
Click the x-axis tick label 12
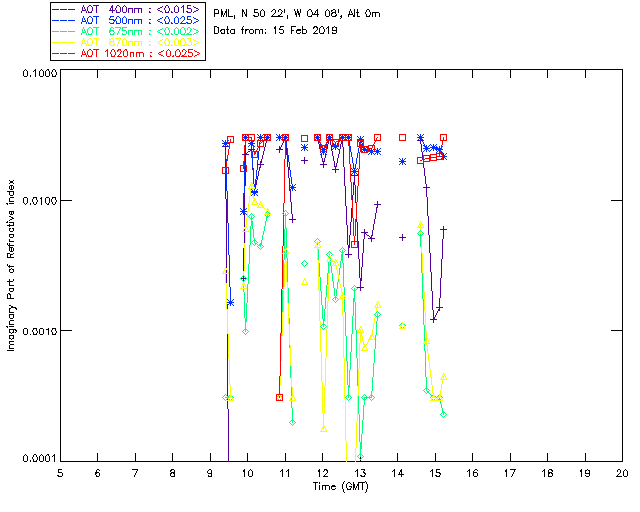point(322,473)
